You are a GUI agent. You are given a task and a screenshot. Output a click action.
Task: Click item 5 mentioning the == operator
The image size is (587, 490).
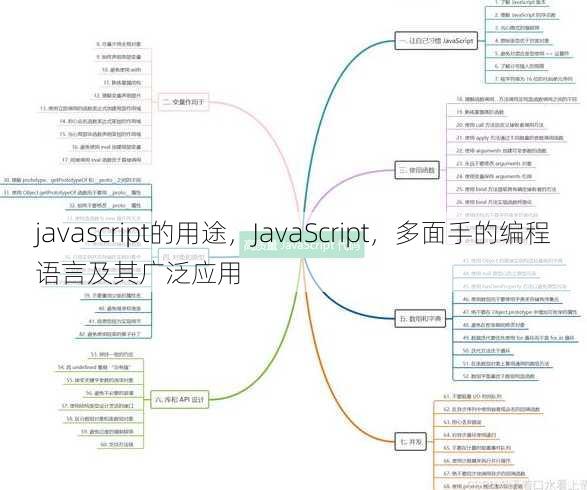(531, 54)
